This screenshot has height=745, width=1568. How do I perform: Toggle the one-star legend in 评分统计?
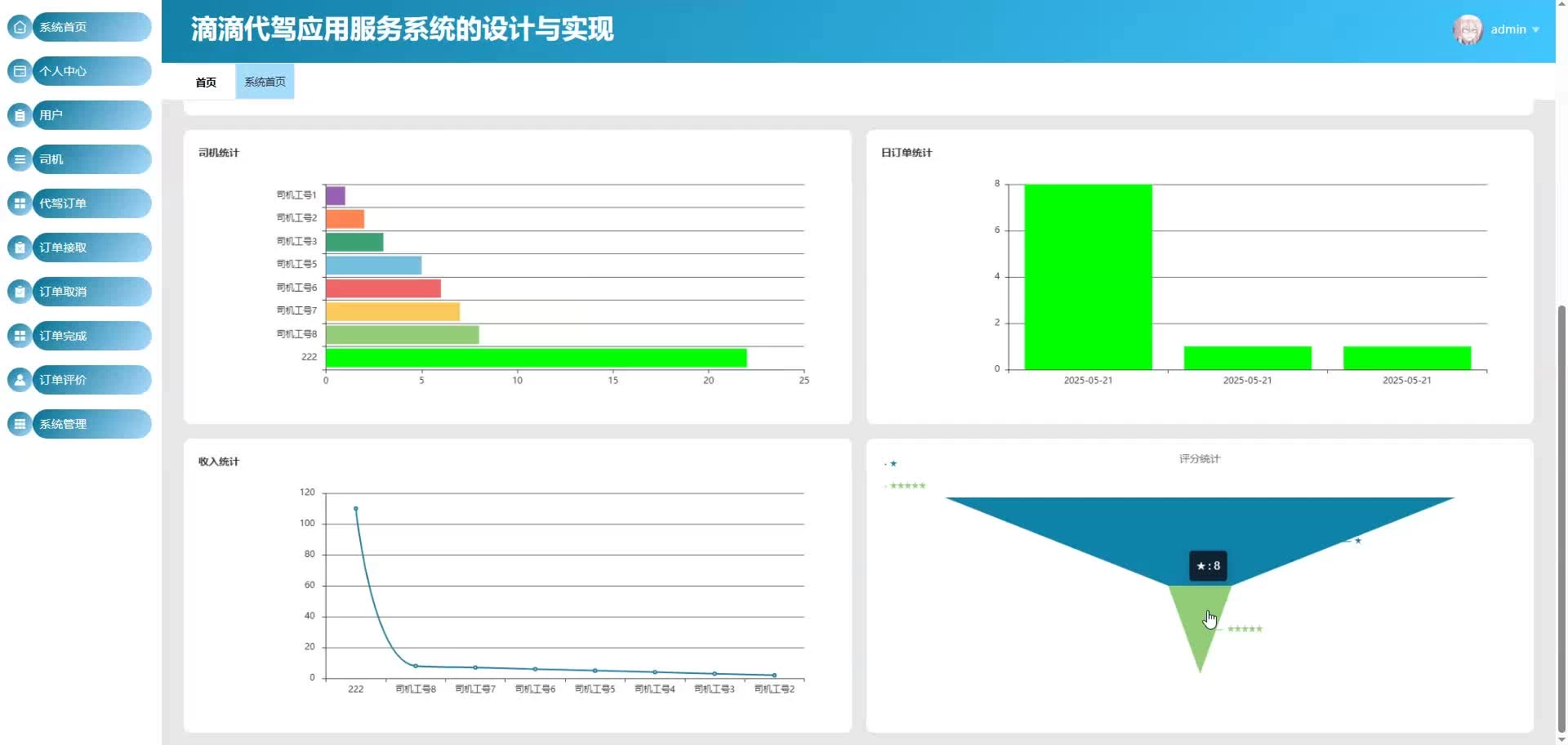tap(891, 463)
